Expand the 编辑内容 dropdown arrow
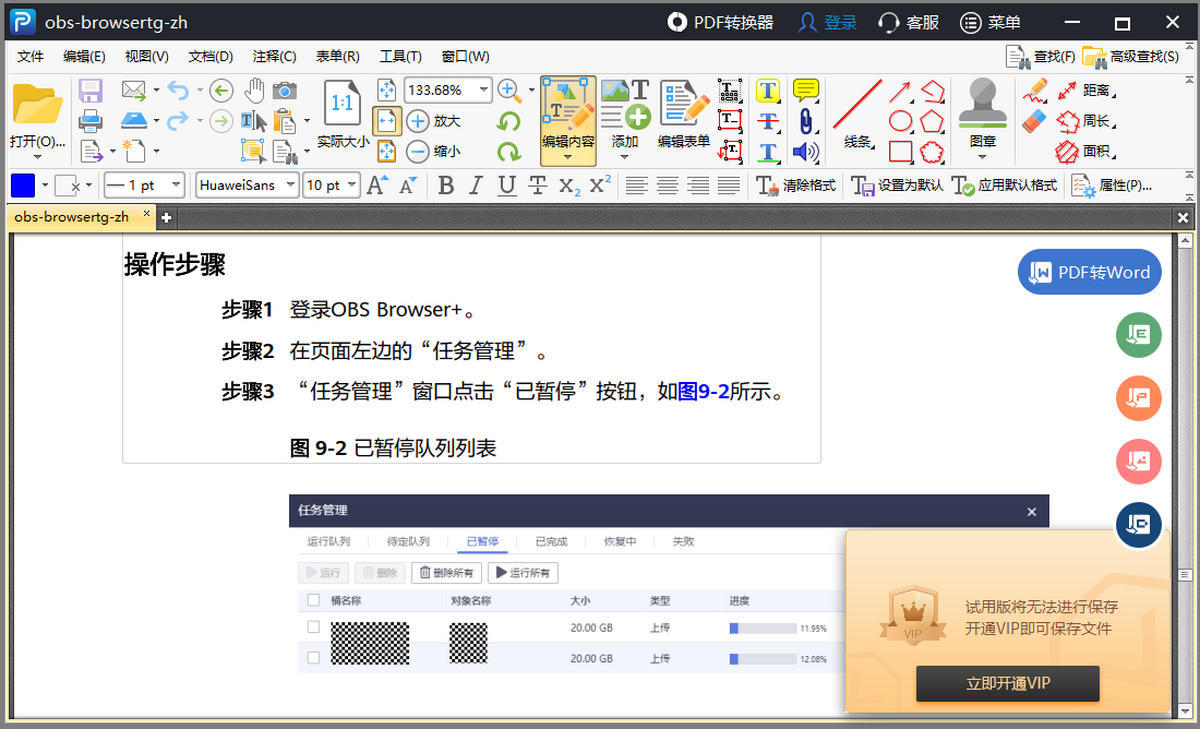The height and width of the screenshot is (729, 1200). (568, 157)
